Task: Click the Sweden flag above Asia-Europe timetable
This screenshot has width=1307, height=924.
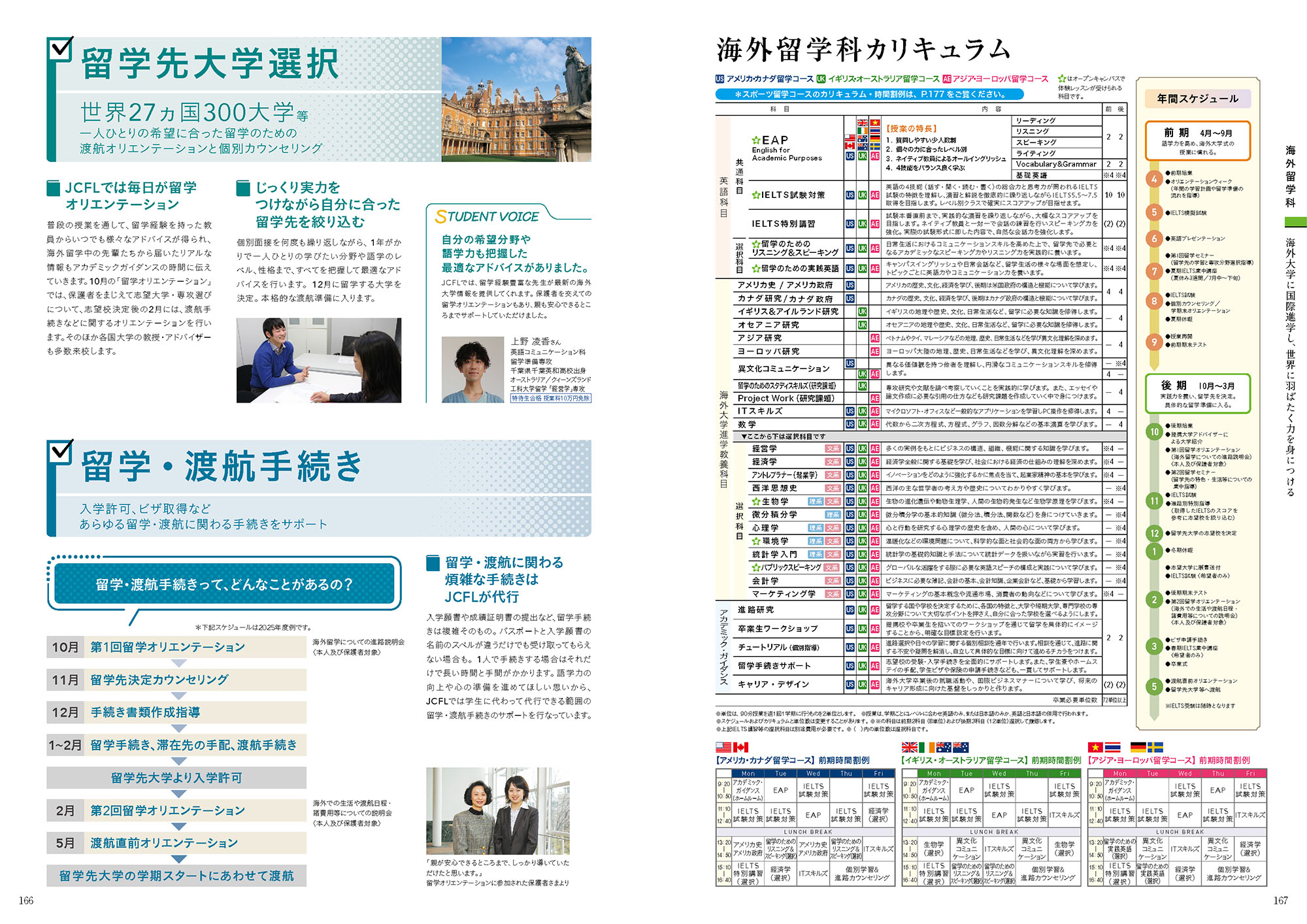Action: (x=1155, y=747)
